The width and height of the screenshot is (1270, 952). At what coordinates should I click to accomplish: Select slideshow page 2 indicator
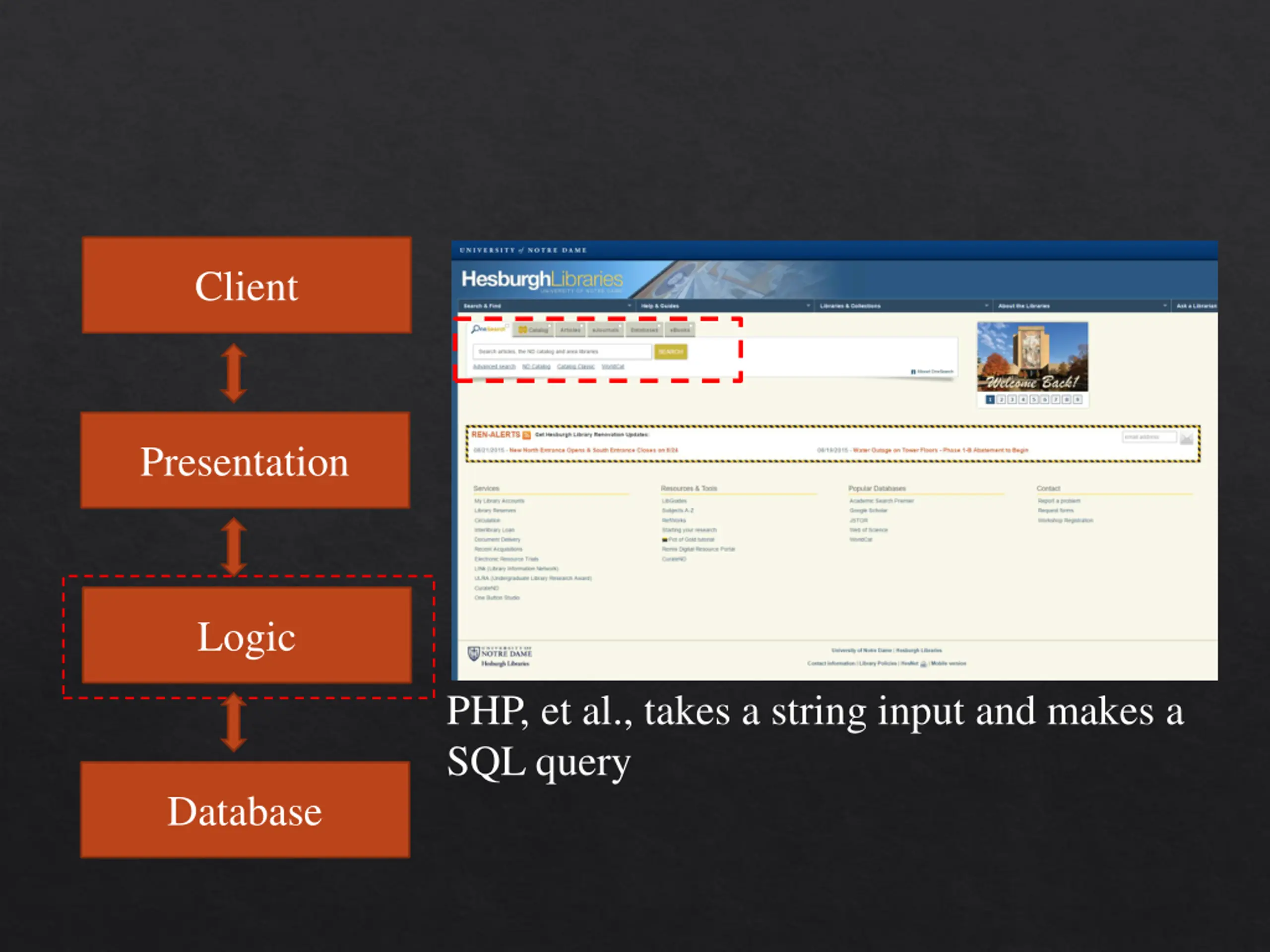pos(1001,400)
